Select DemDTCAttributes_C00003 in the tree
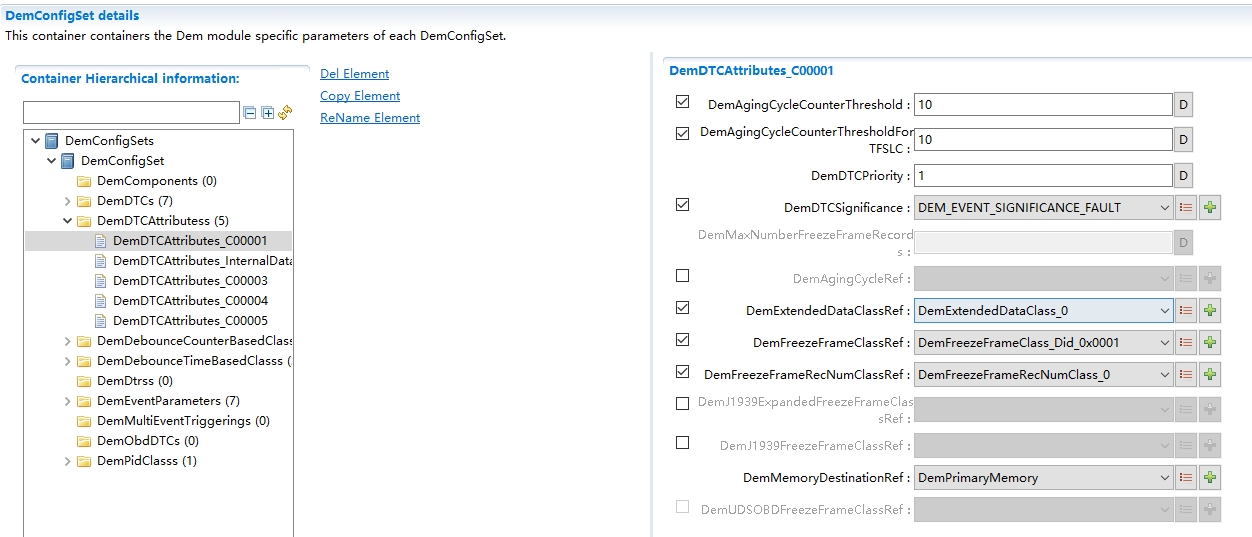Viewport: 1252px width, 537px height. point(190,281)
